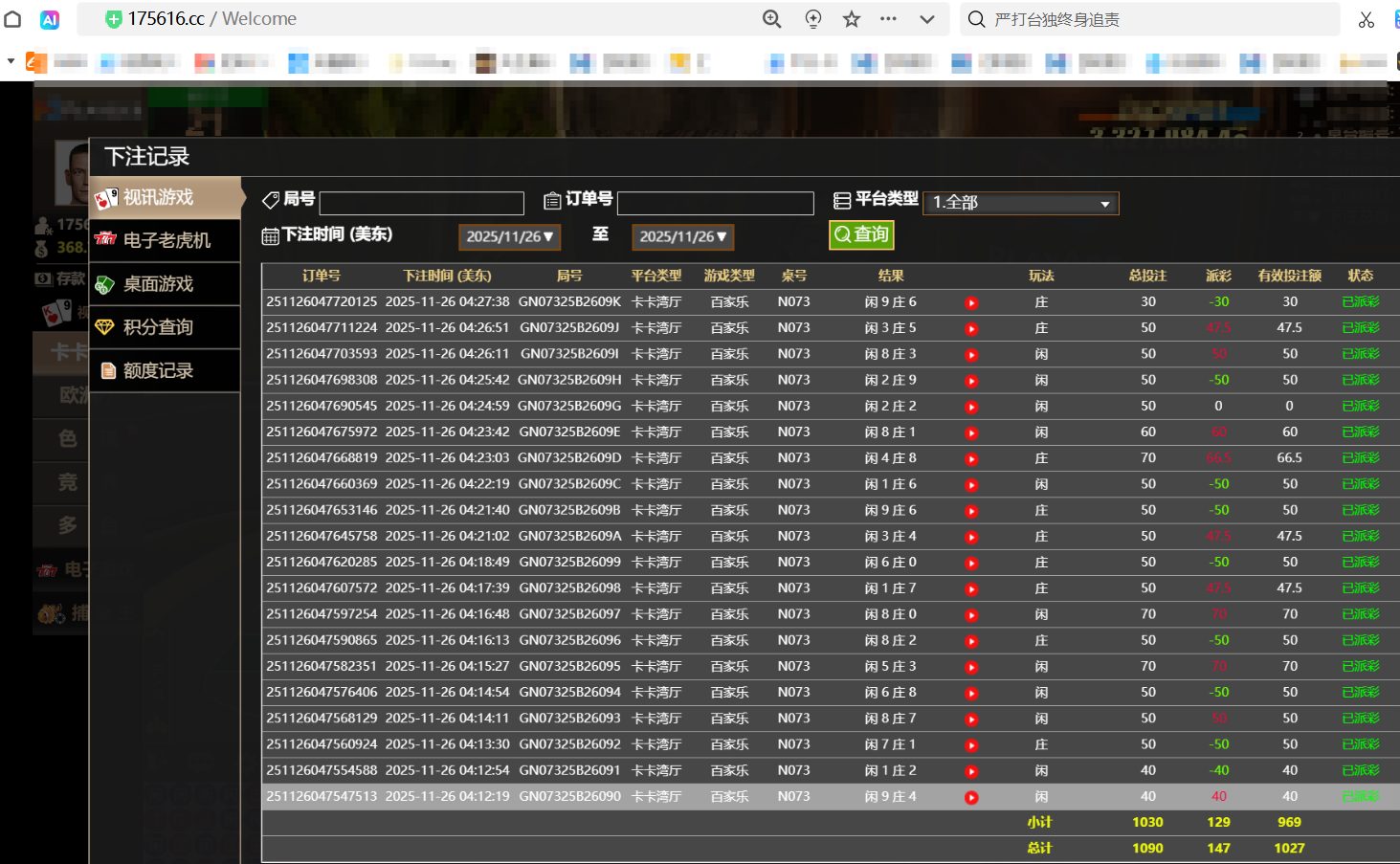
Task: Open the browser zoom magnifier icon
Action: [771, 19]
